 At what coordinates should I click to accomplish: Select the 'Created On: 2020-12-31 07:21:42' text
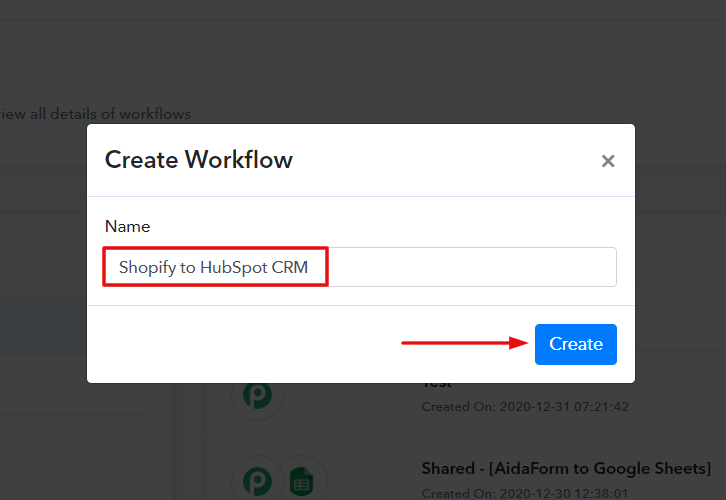point(525,406)
